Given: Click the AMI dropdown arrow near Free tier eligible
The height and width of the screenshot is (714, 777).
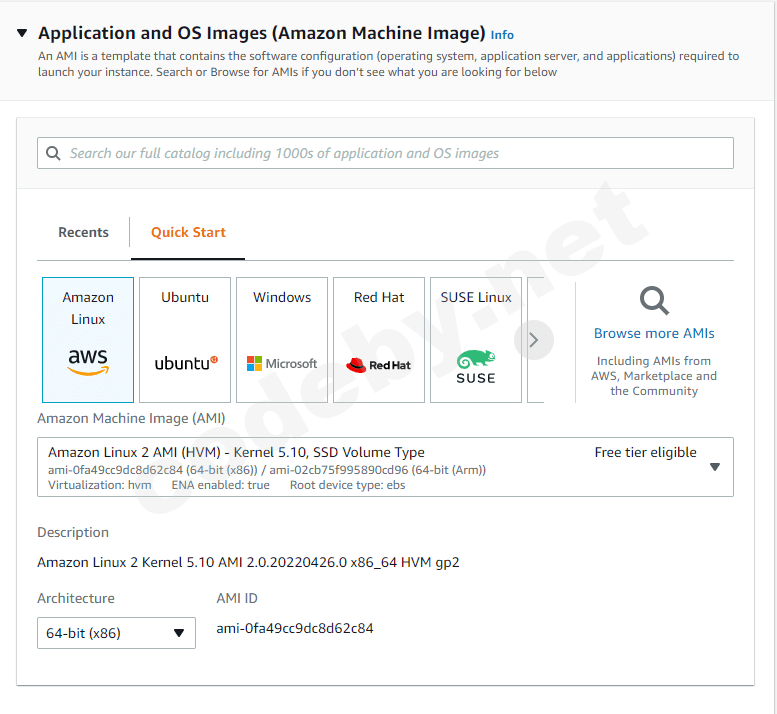Looking at the screenshot, I should coord(715,467).
